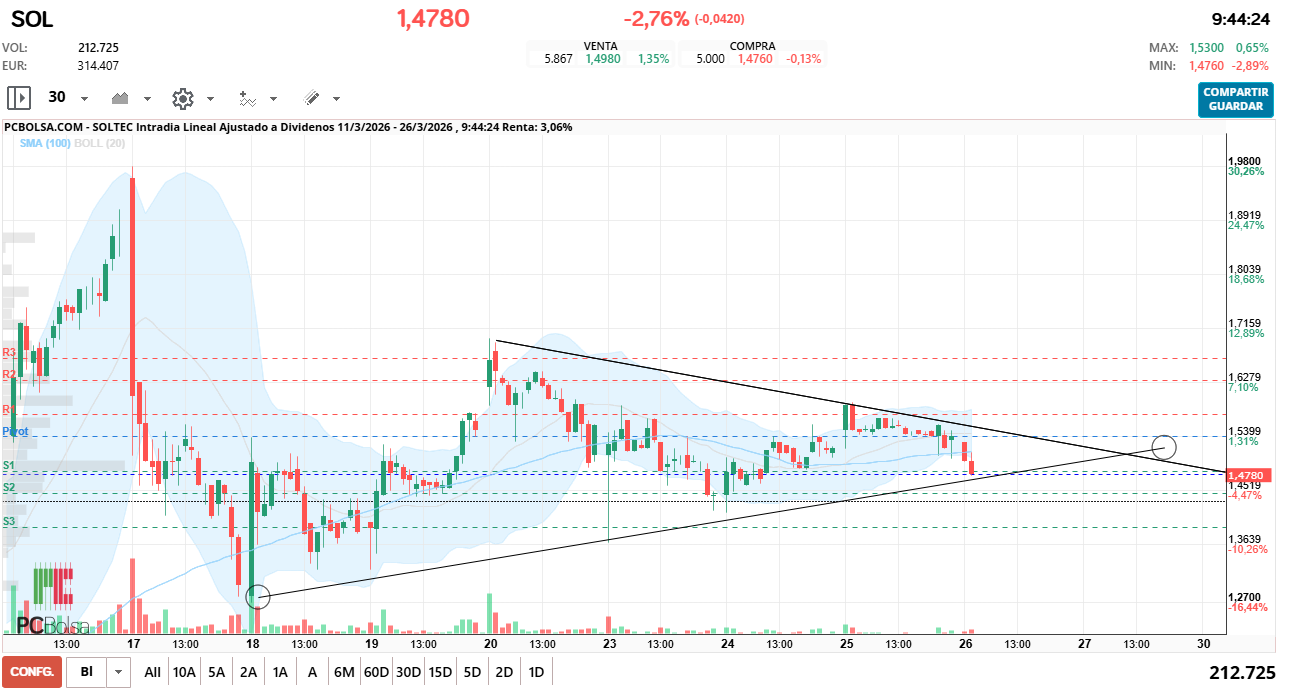Screen dimensions: 1289x693
Task: Click the 1,2700 price axis label
Action: pyautogui.click(x=1246, y=597)
